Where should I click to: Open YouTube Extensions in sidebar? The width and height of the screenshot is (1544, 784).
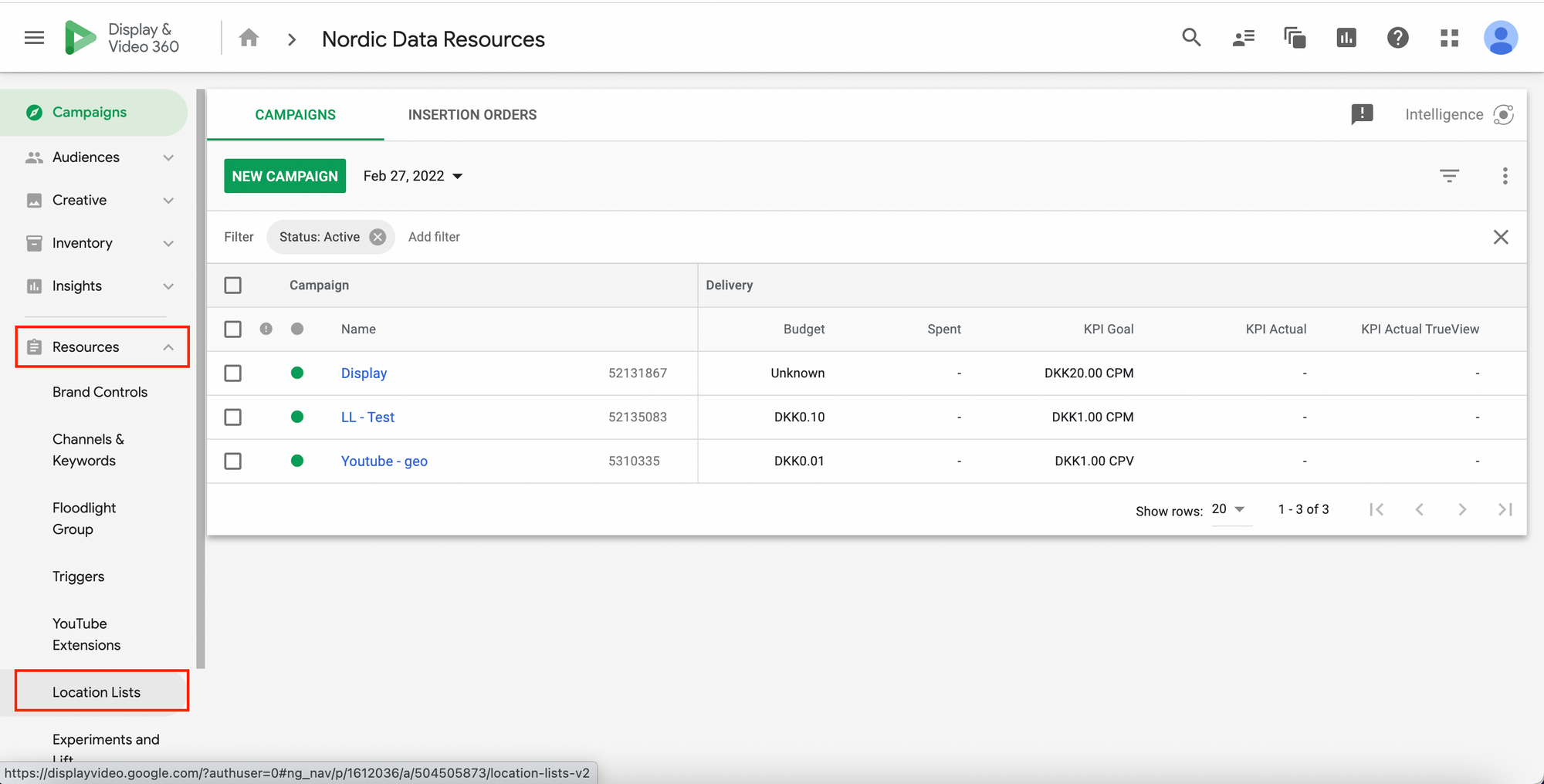coord(86,634)
